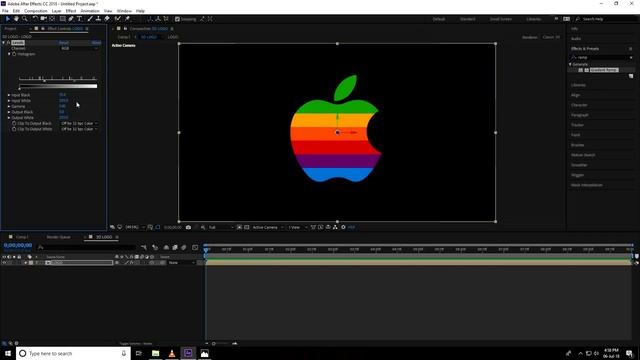Select the Small Screen workspace
Image resolution: width=640 pixels, height=360 pixels.
(x=501, y=19)
